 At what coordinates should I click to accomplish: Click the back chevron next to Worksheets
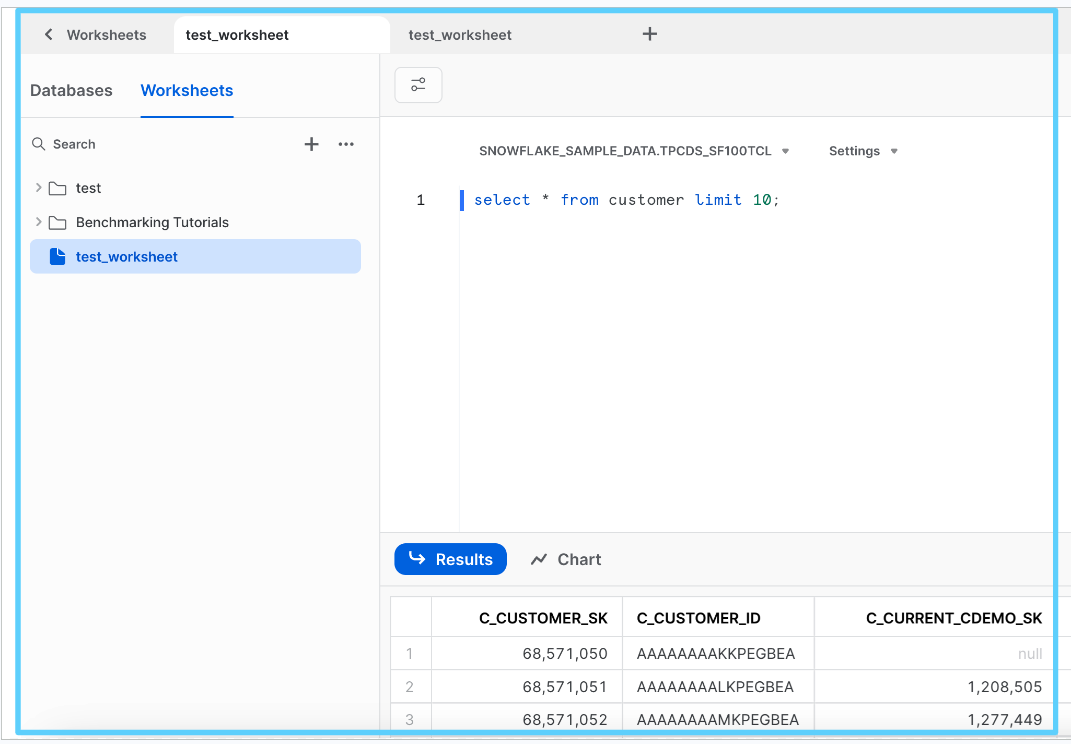point(48,35)
